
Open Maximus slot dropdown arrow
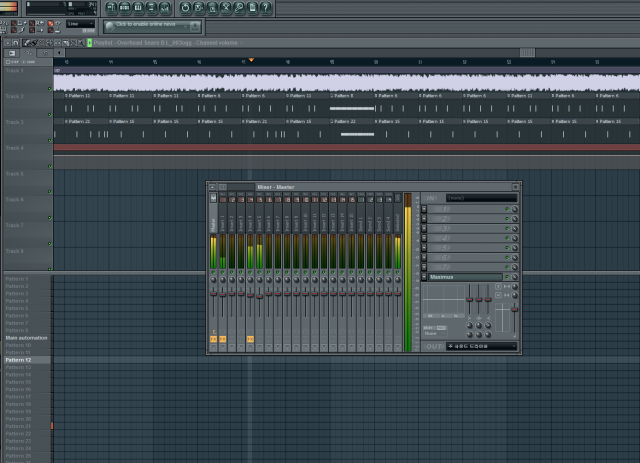(x=424, y=277)
